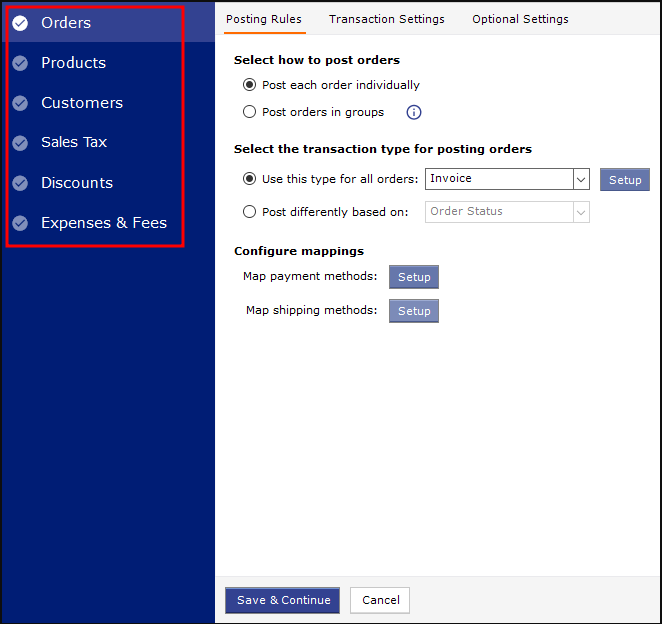
Task: Switch to the Transaction Settings tab
Action: tap(386, 19)
